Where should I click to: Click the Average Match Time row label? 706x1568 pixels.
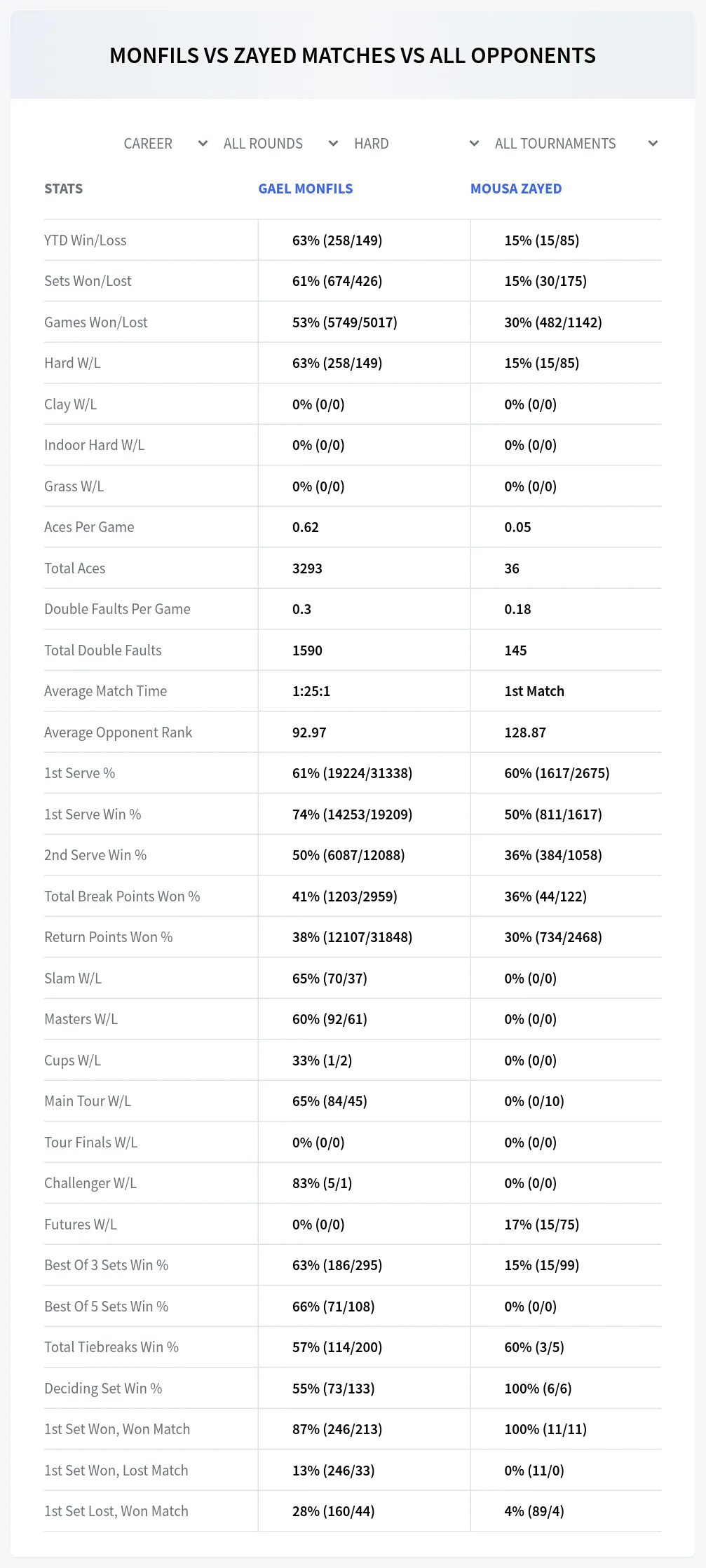coord(106,691)
